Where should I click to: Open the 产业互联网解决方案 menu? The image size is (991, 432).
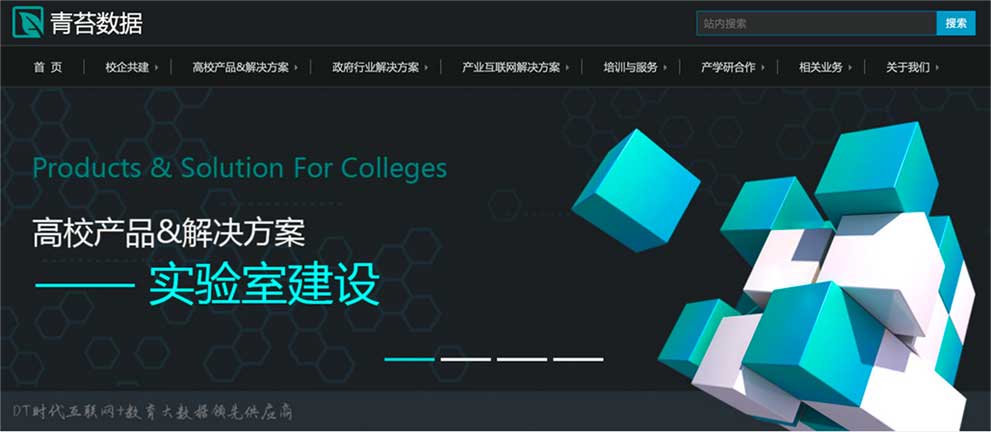(x=511, y=67)
